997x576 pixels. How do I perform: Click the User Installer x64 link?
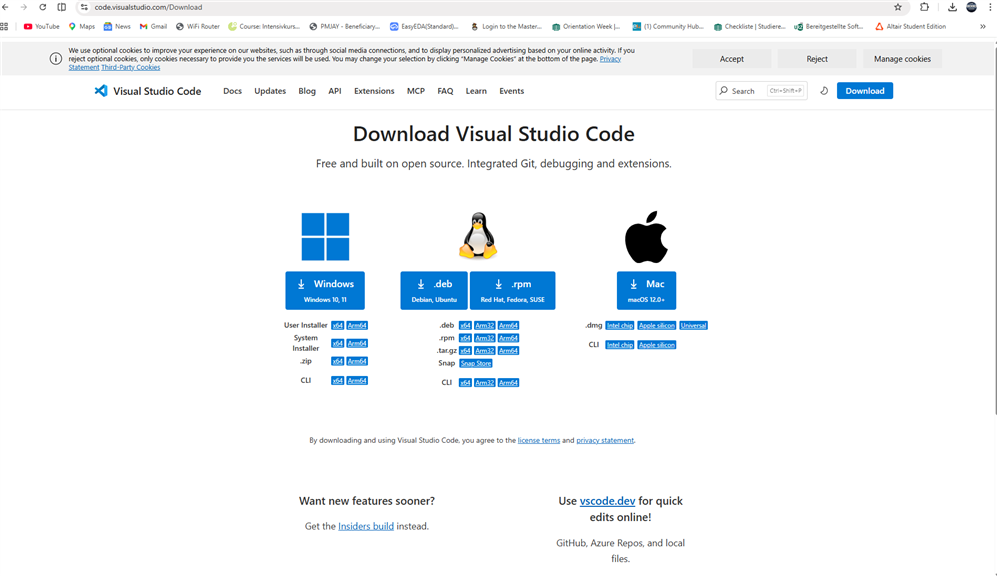click(337, 326)
